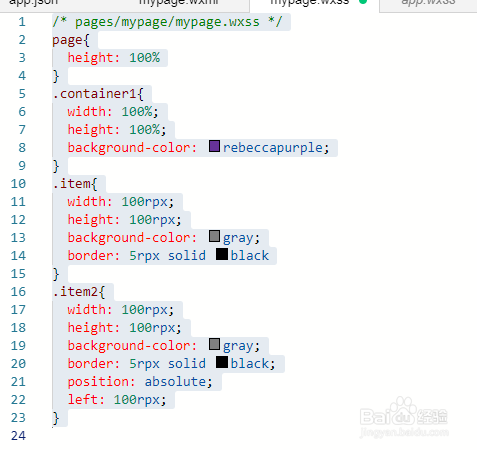Select the mypage.wxss tab
Image resolution: width=477 pixels, height=450 pixels.
(310, 3)
